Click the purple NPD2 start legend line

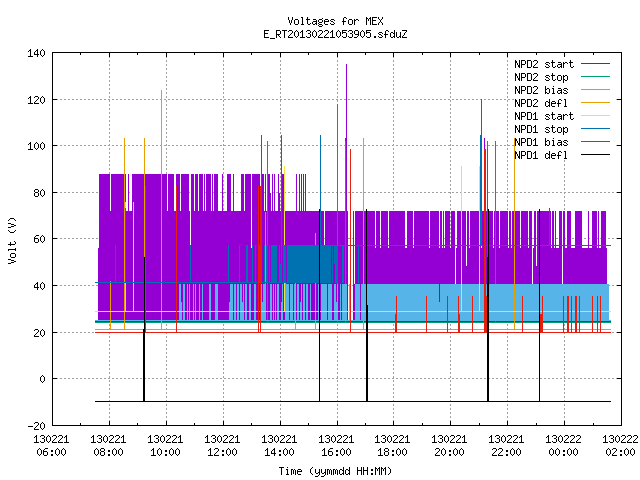click(x=595, y=64)
